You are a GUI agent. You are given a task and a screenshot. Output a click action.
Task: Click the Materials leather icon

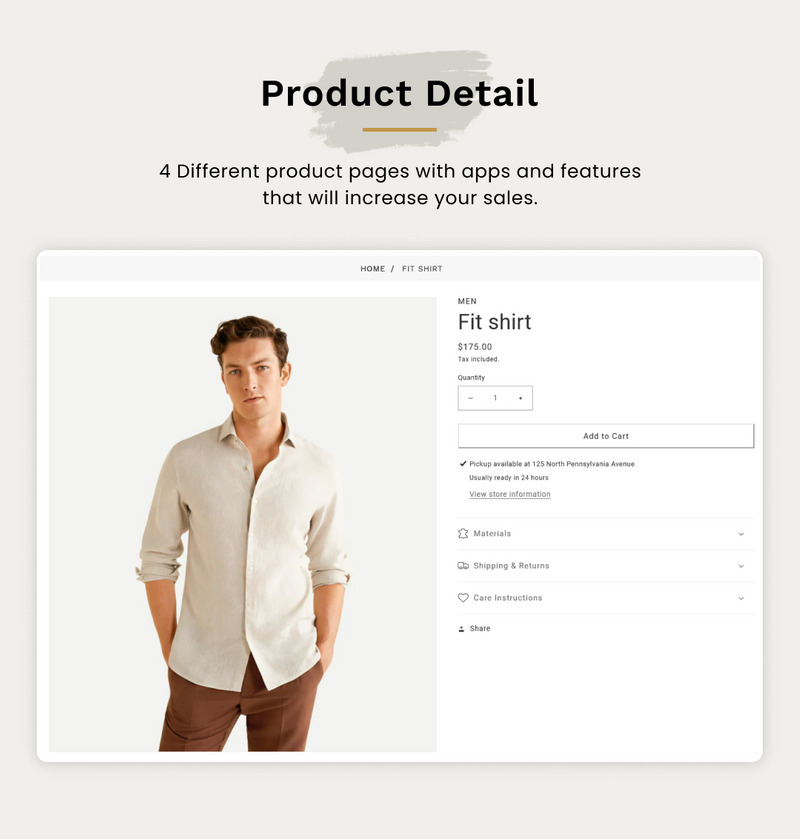pos(463,533)
